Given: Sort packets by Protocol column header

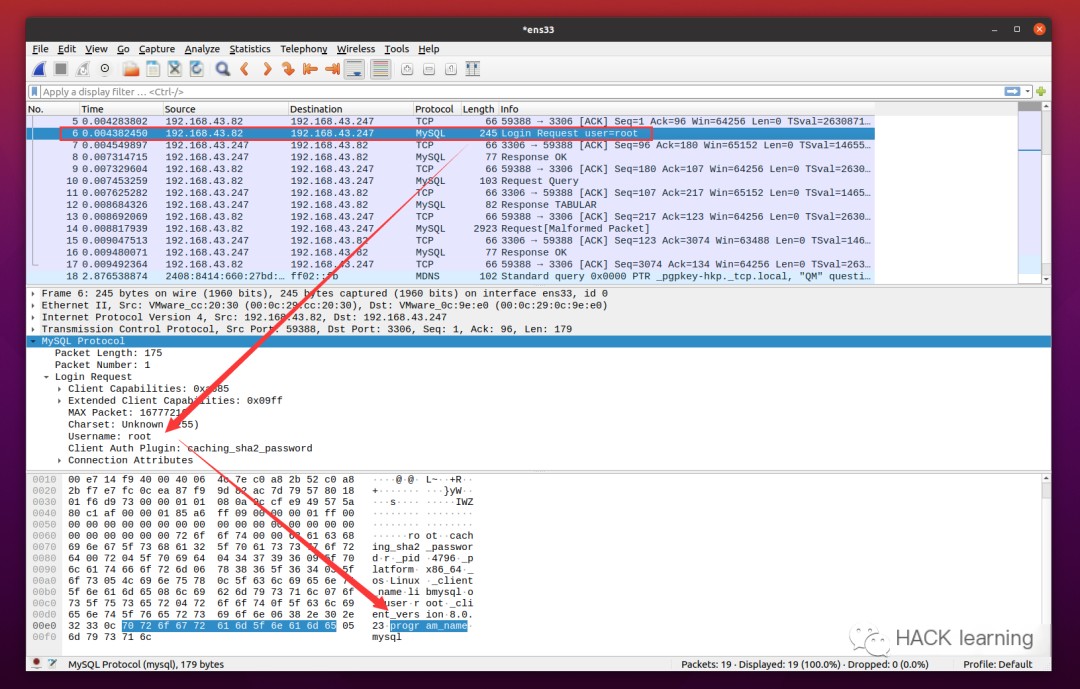Looking at the screenshot, I should click(437, 109).
